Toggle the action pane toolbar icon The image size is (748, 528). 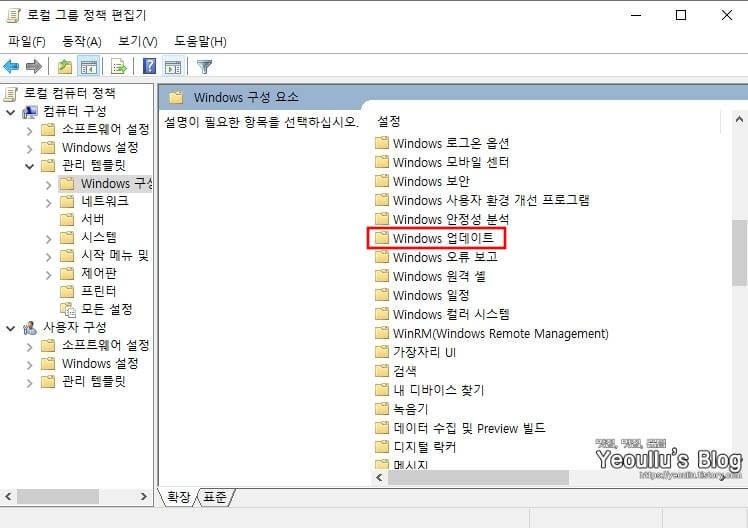pos(173,66)
